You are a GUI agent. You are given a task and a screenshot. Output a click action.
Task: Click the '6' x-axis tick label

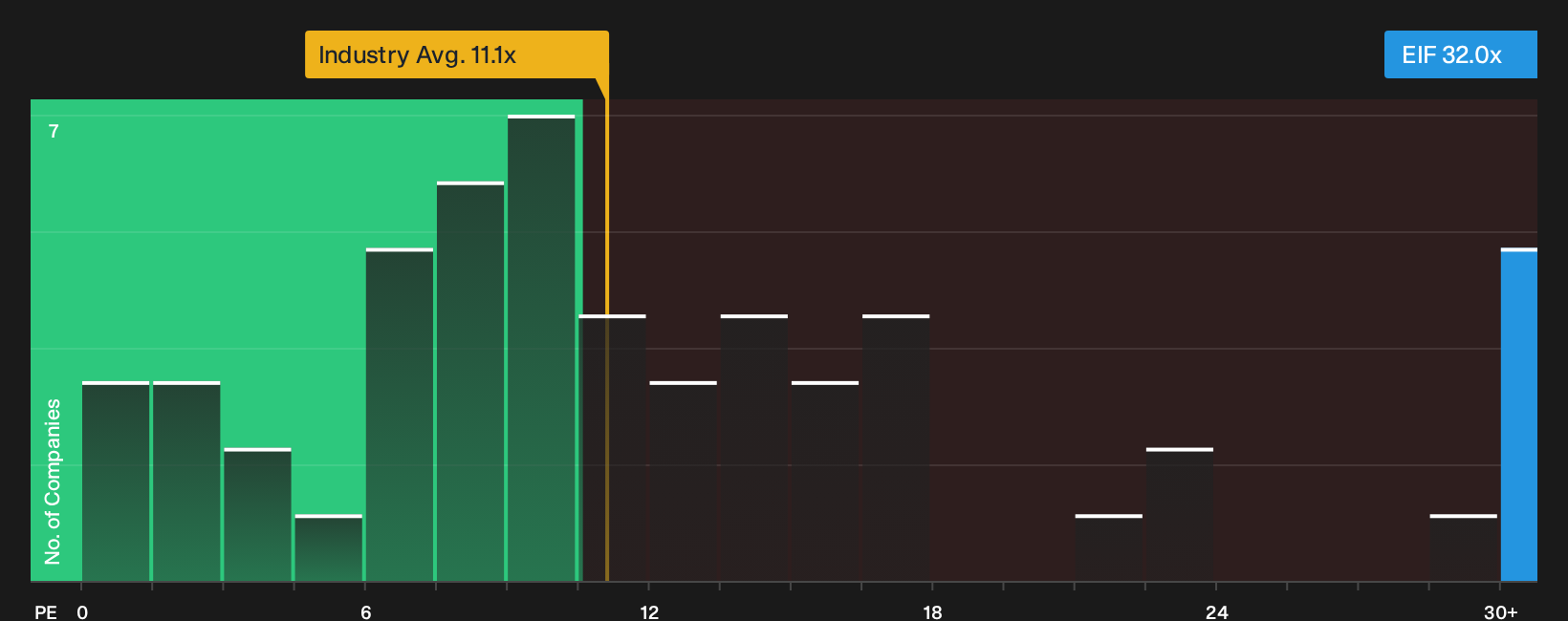366,612
